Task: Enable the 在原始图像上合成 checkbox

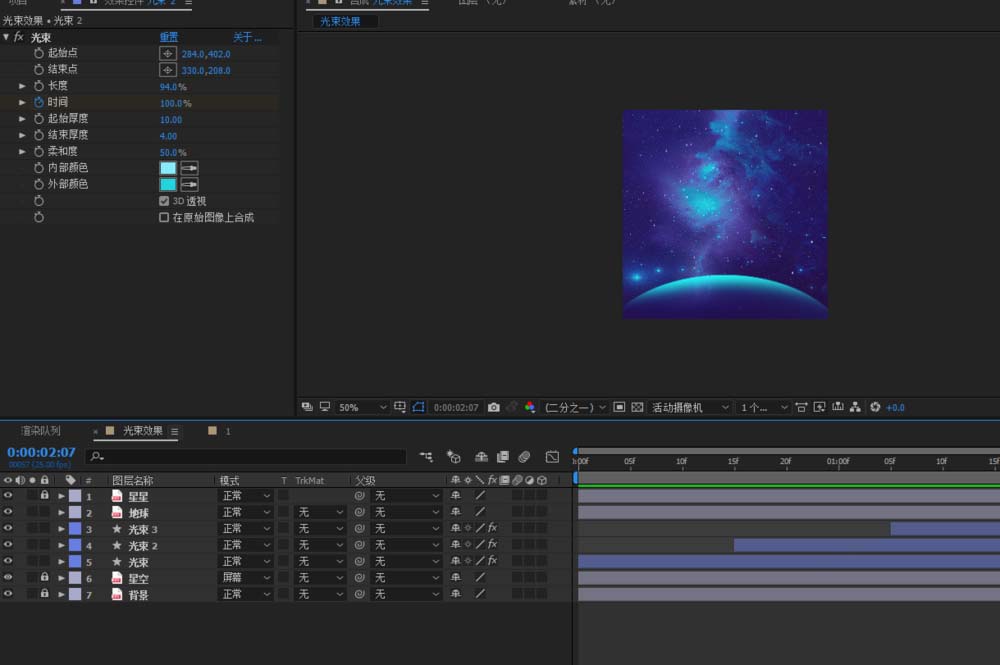Action: point(165,217)
